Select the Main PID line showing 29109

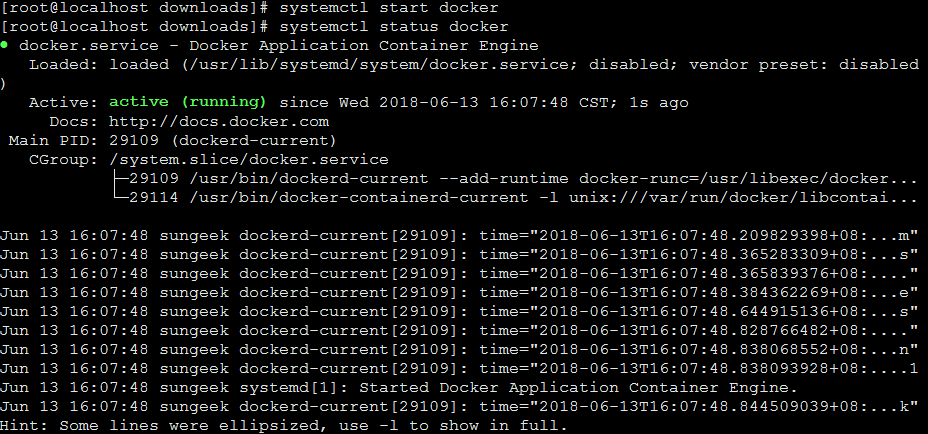click(x=172, y=140)
